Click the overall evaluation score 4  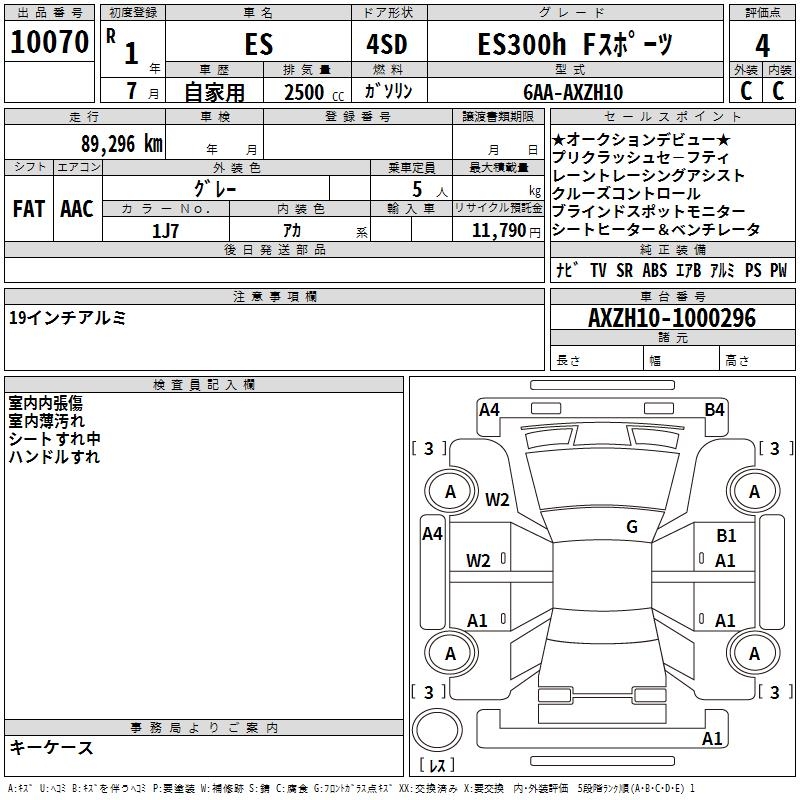pyautogui.click(x=762, y=45)
